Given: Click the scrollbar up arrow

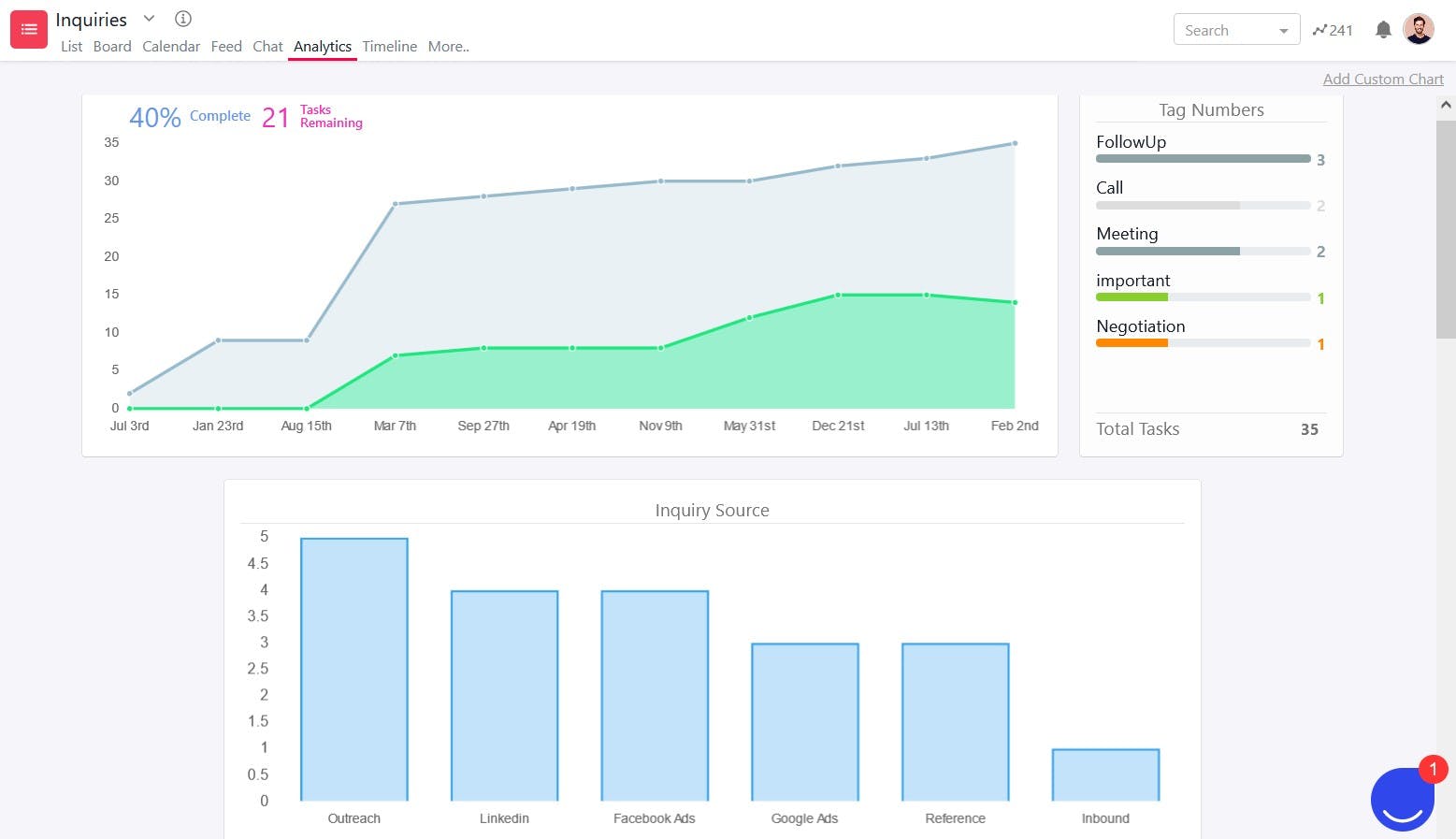Looking at the screenshot, I should 1446,106.
